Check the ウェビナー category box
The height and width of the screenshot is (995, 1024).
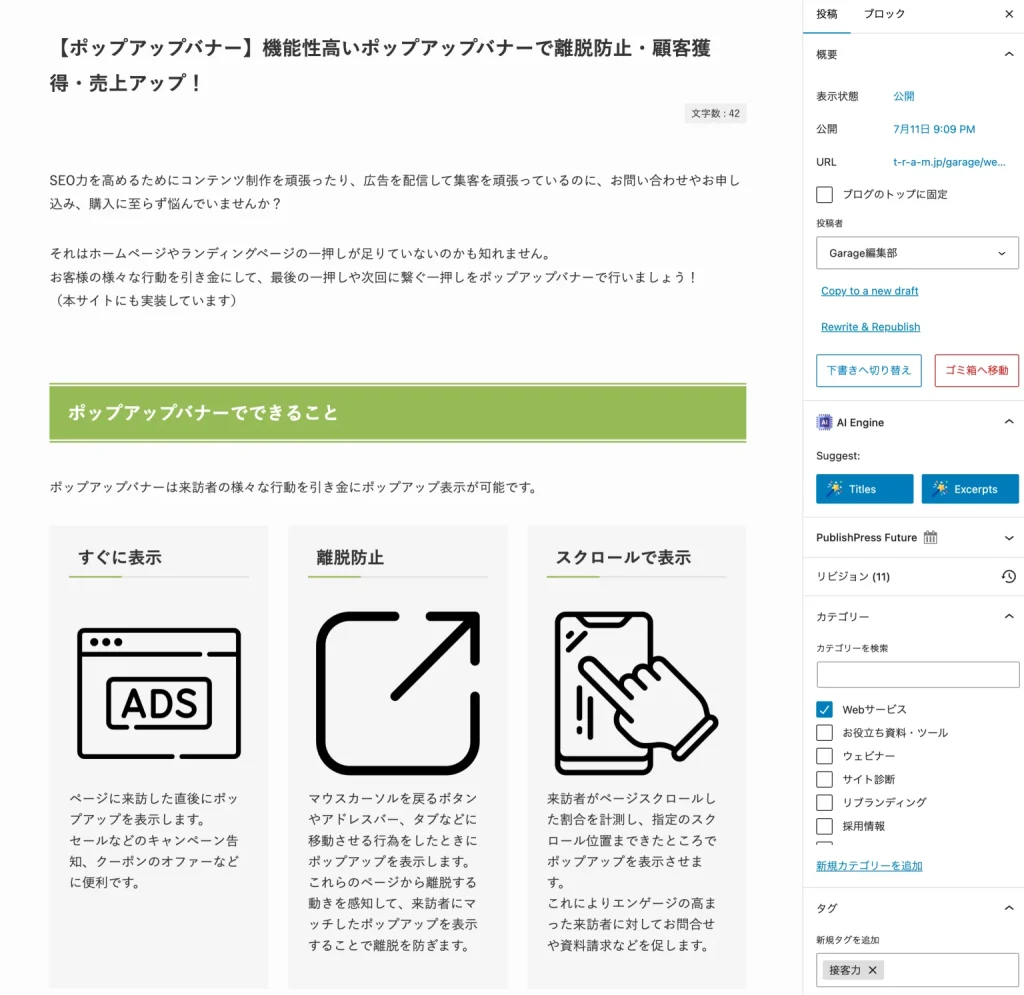[825, 756]
